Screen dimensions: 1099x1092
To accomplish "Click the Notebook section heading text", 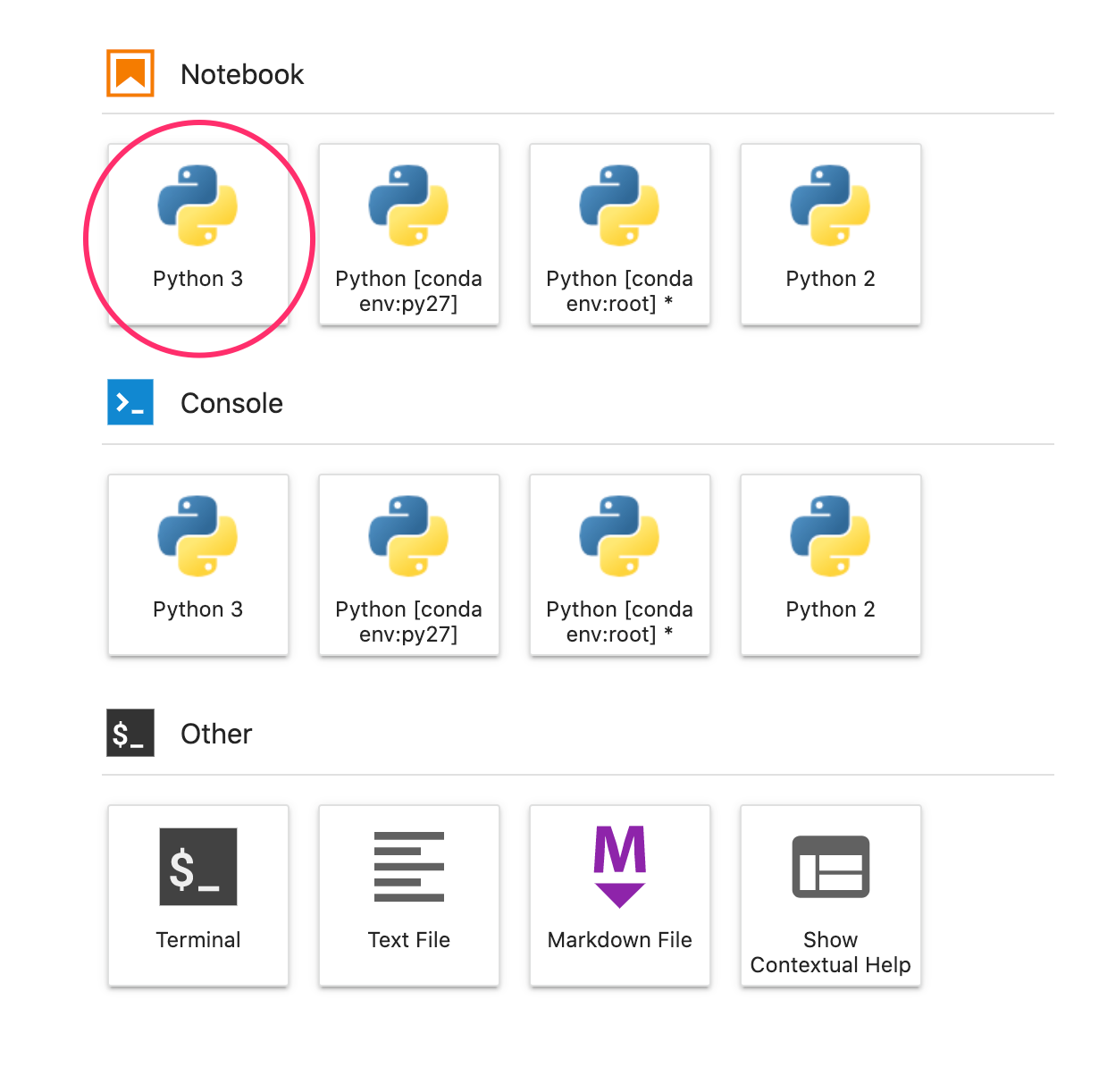I will 242,74.
